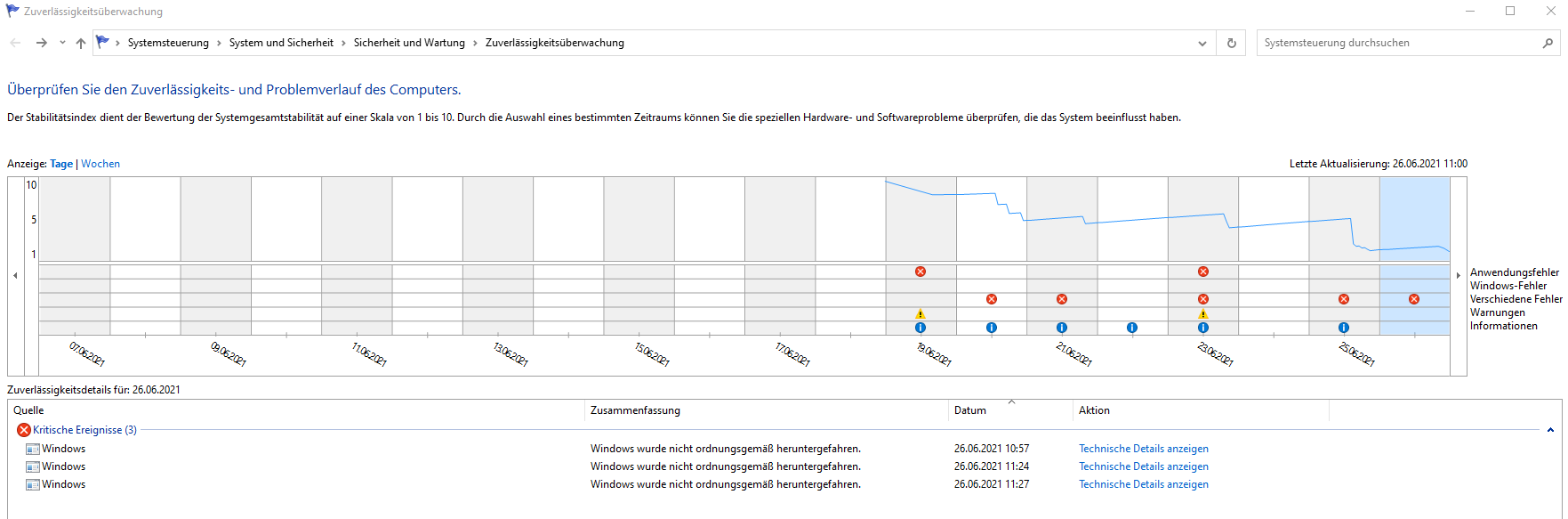Open Technische Details anzeigen for 11:27 event
The width and height of the screenshot is (1568, 519).
click(x=1144, y=484)
